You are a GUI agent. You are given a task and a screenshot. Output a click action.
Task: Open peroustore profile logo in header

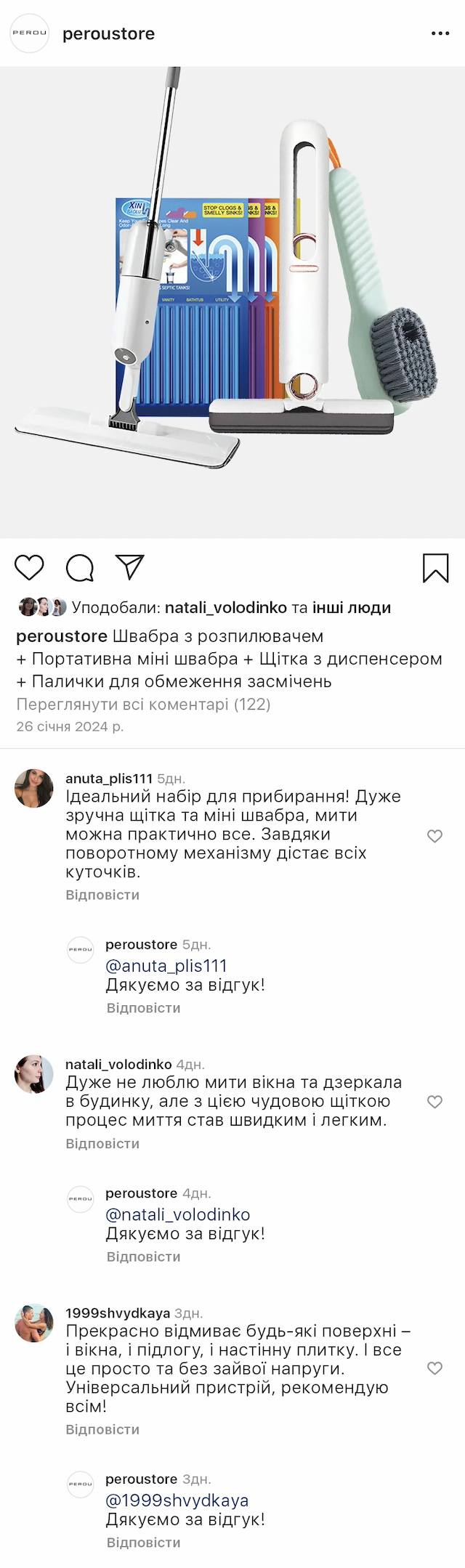tap(30, 33)
